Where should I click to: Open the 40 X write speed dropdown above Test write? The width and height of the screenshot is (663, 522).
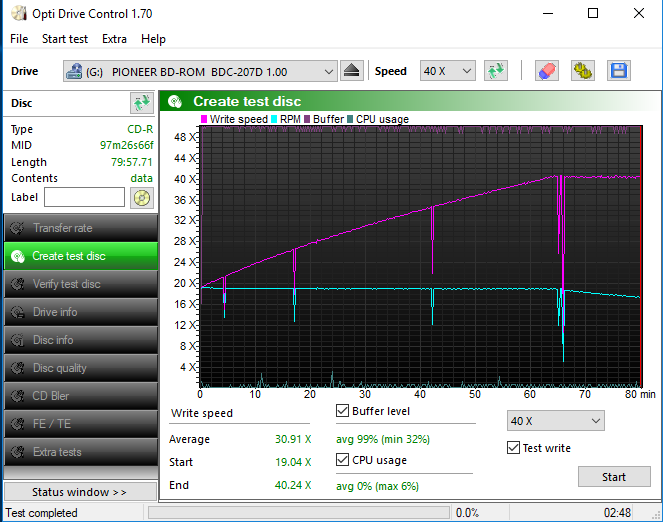pyautogui.click(x=556, y=421)
